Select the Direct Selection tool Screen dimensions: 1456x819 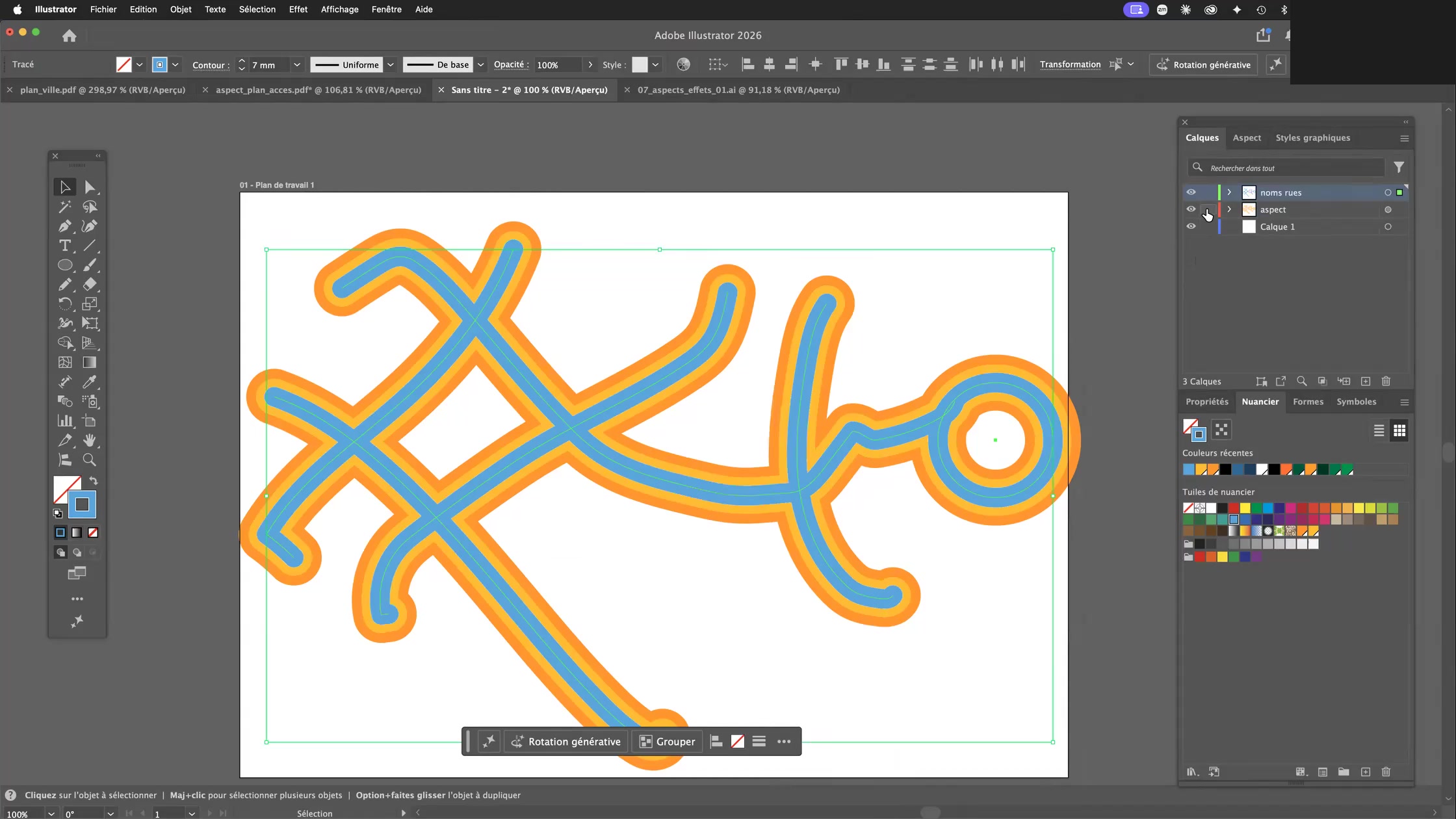(90, 187)
